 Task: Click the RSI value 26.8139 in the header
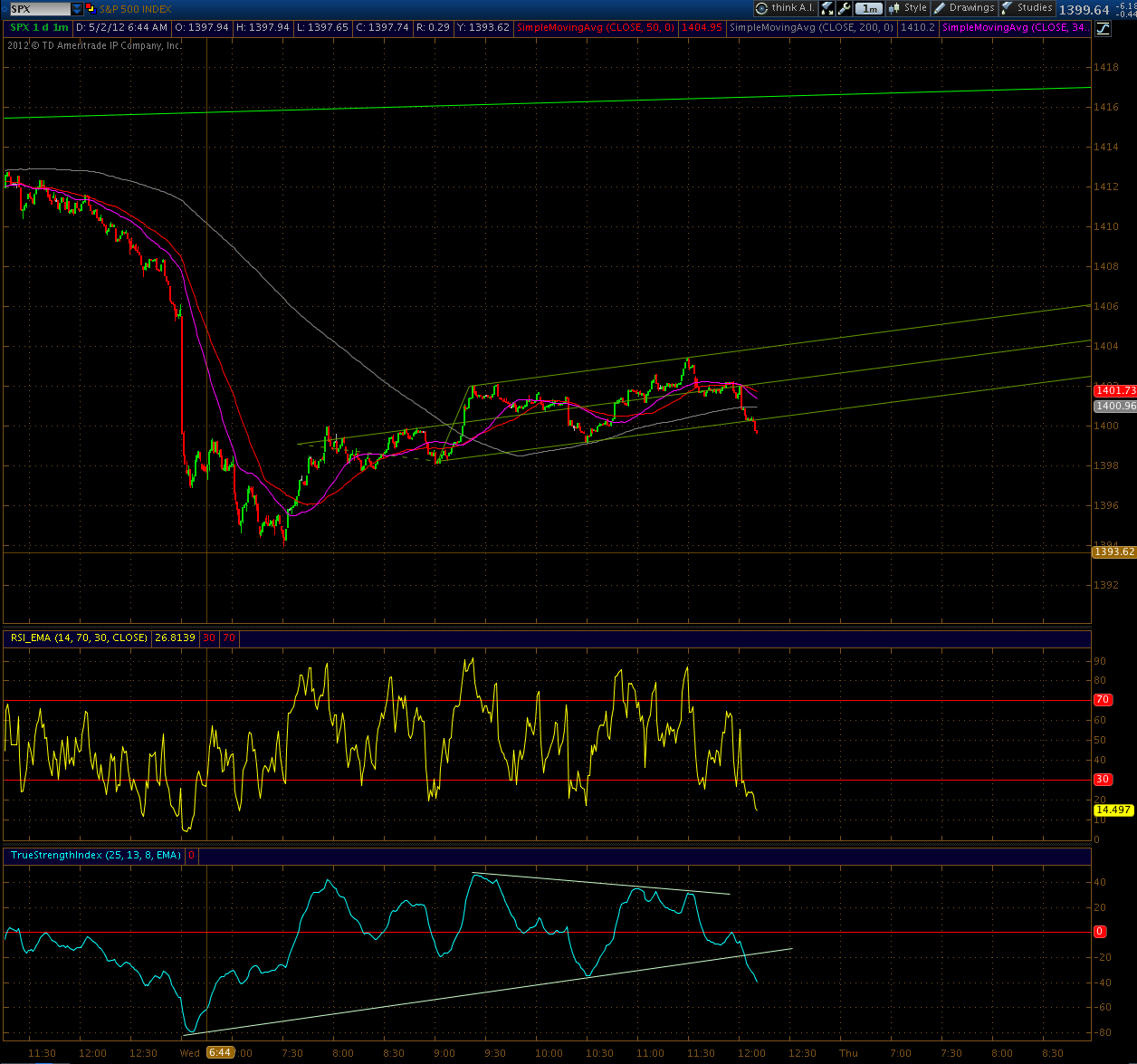[177, 637]
